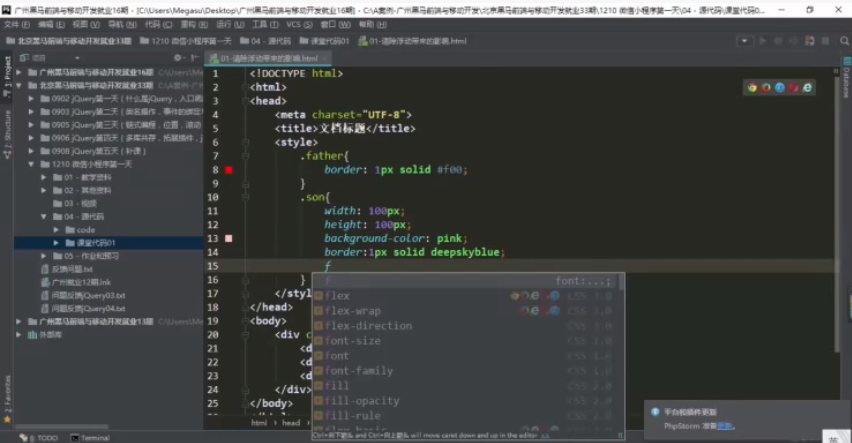The height and width of the screenshot is (443, 852).
Task: Click the colorful VCS toolbar icon
Action: pyautogui.click(x=810, y=41)
